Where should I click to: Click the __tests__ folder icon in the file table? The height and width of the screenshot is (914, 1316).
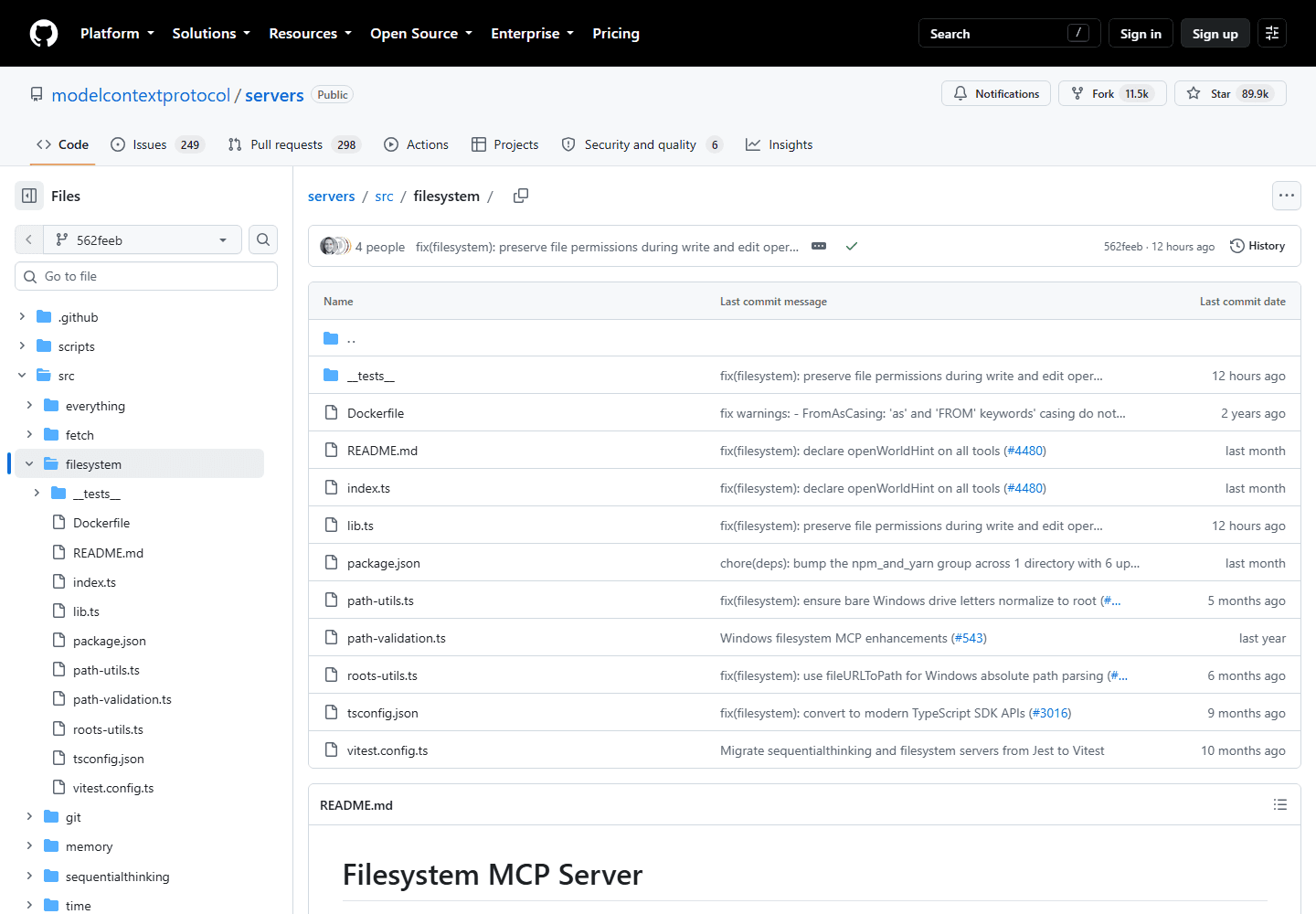[331, 376]
